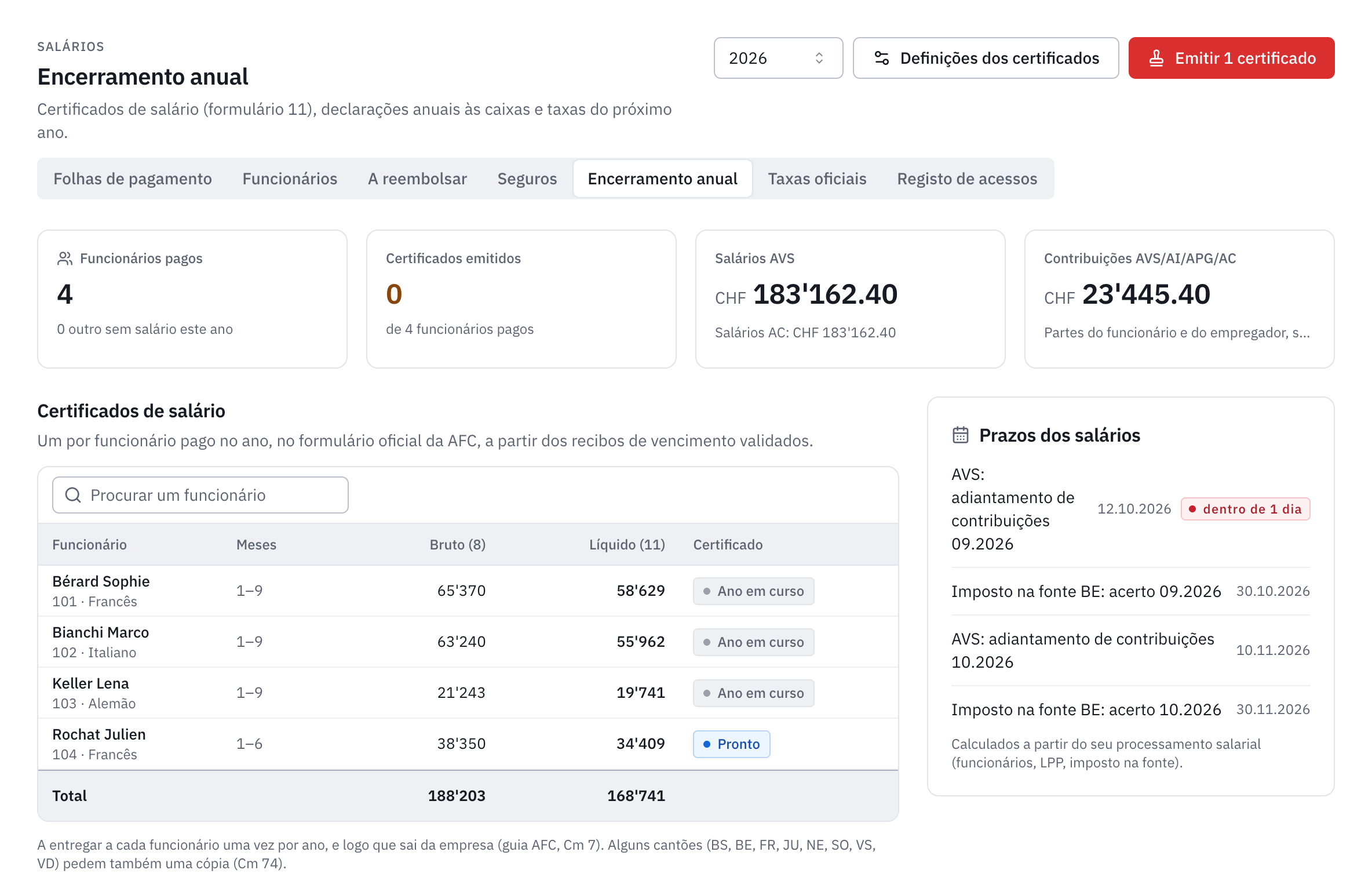Click total net value 168'741

click(636, 796)
